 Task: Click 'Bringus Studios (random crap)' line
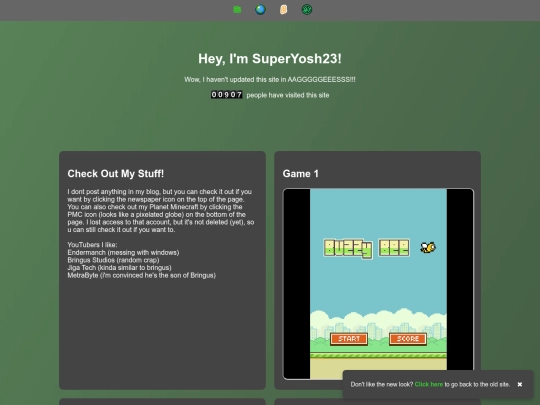click(113, 260)
